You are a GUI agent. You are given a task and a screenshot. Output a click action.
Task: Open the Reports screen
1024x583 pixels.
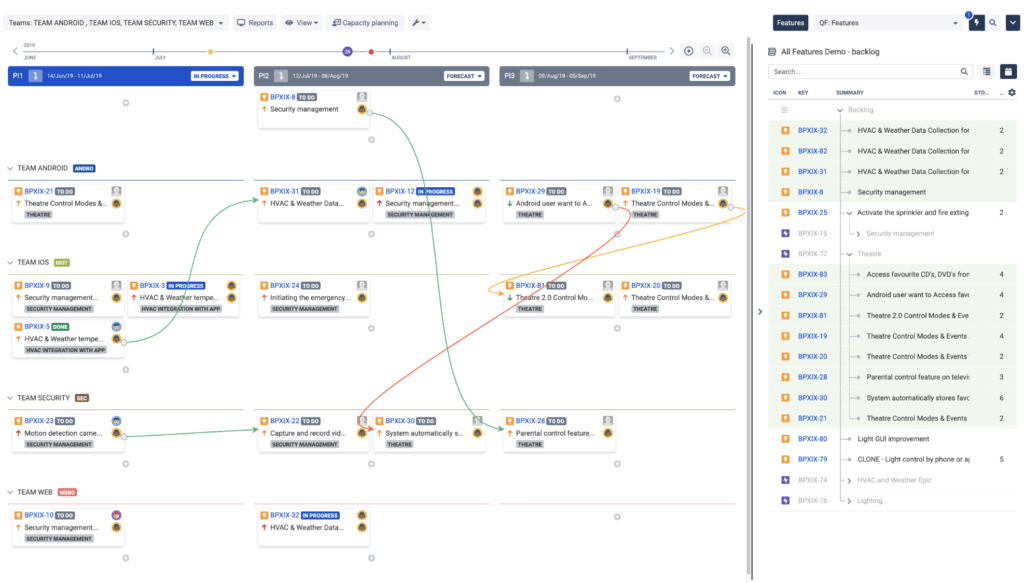click(x=255, y=22)
